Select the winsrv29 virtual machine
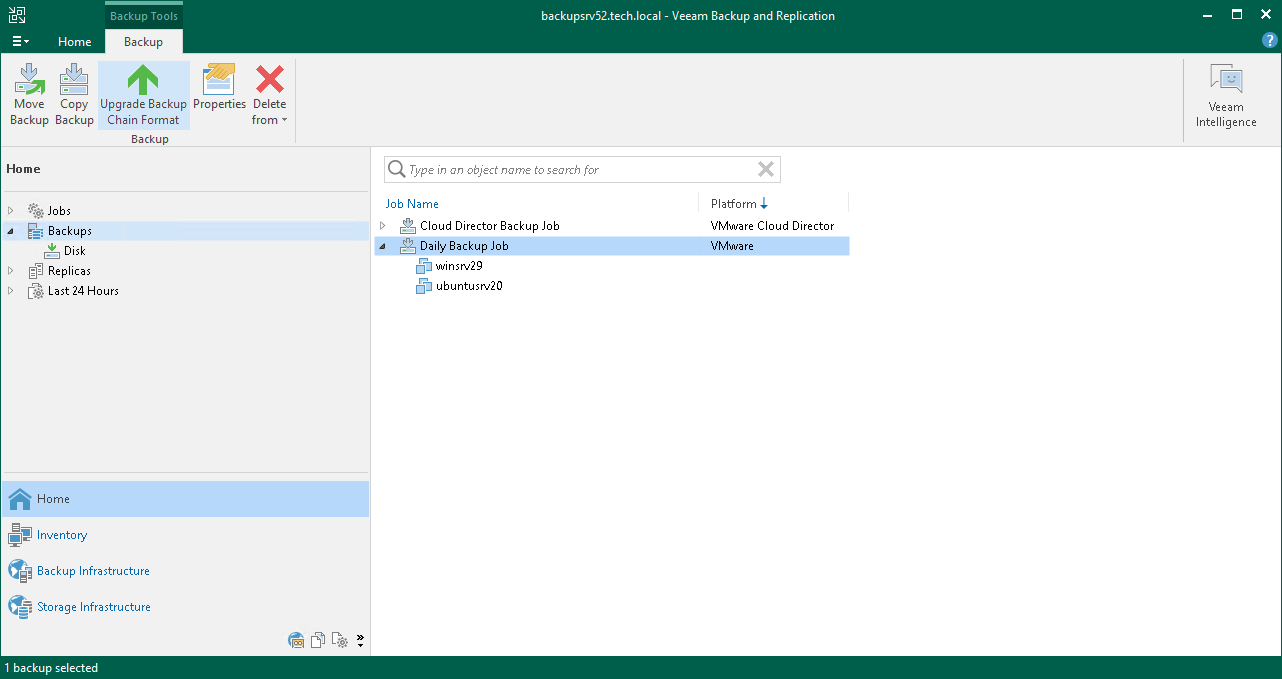1282x679 pixels. coord(457,265)
